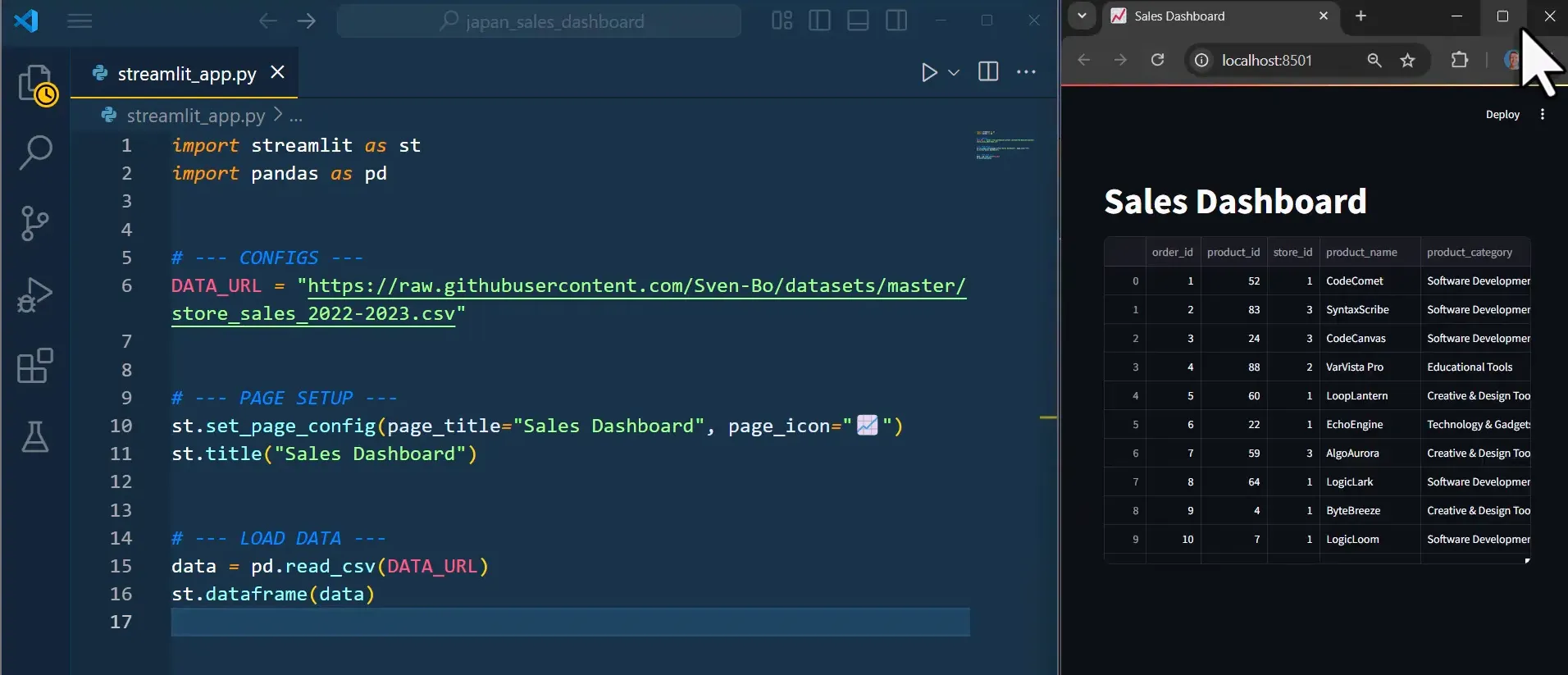The height and width of the screenshot is (675, 1568).
Task: Open the browser extensions puzzle icon
Action: click(x=1459, y=60)
